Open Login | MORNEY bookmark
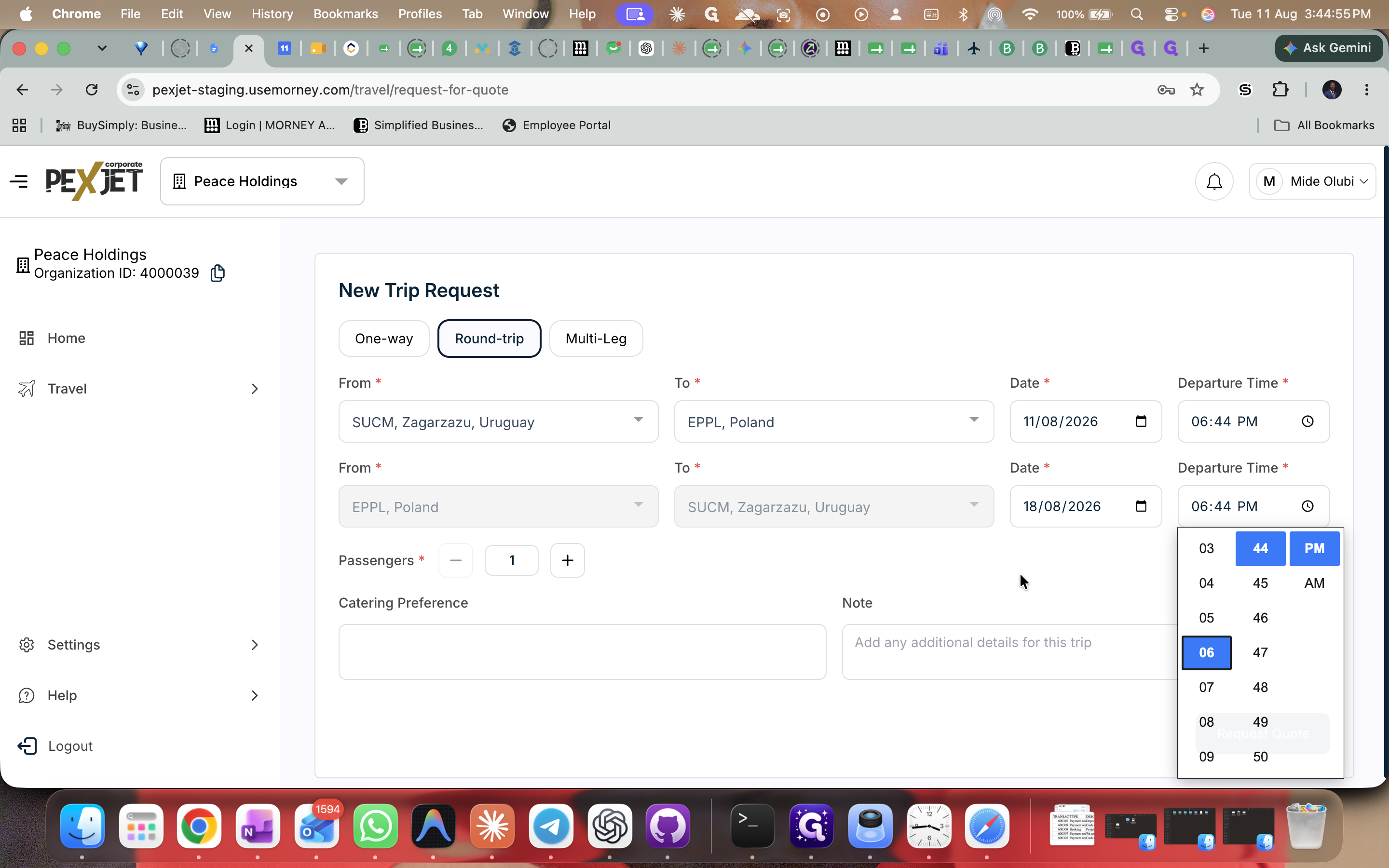The height and width of the screenshot is (868, 1389). (x=270, y=125)
